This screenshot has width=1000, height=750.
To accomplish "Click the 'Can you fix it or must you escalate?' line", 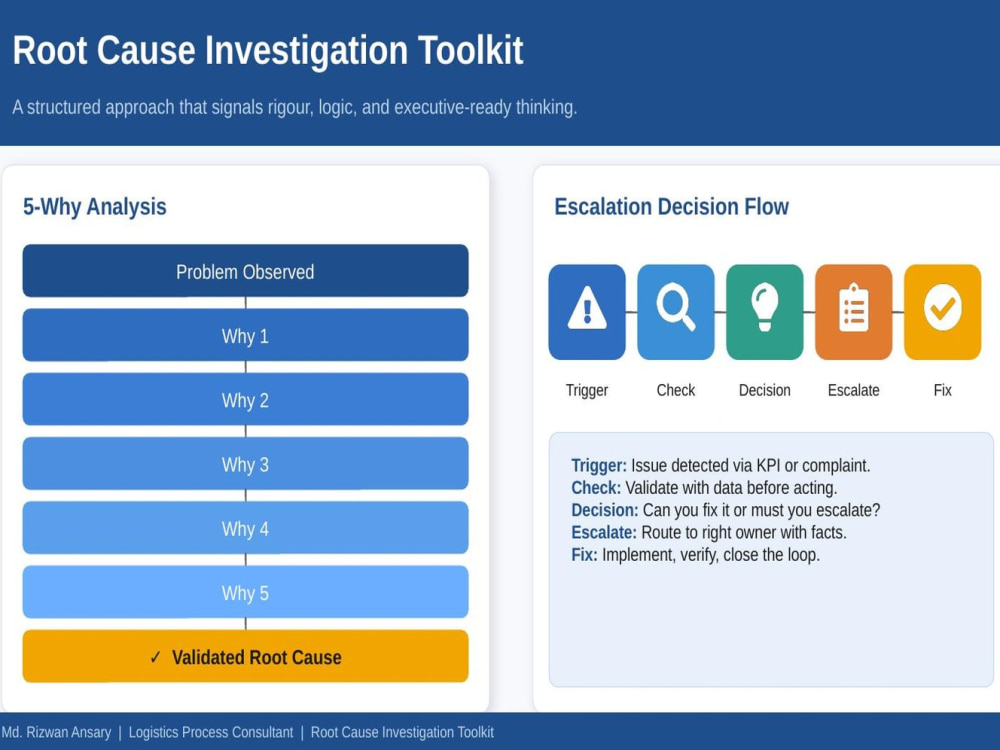I will point(726,510).
